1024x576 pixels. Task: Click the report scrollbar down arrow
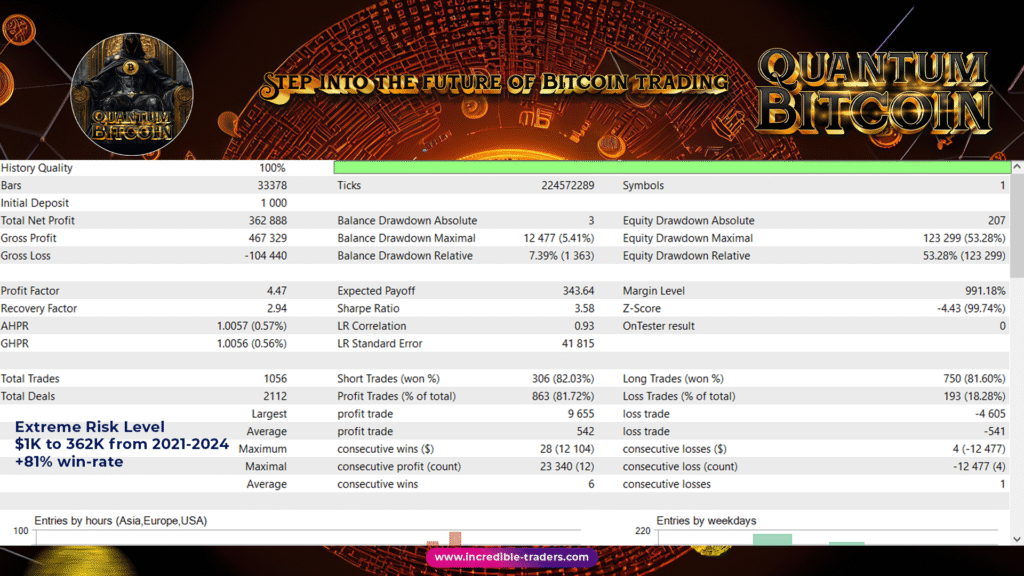[1017, 539]
